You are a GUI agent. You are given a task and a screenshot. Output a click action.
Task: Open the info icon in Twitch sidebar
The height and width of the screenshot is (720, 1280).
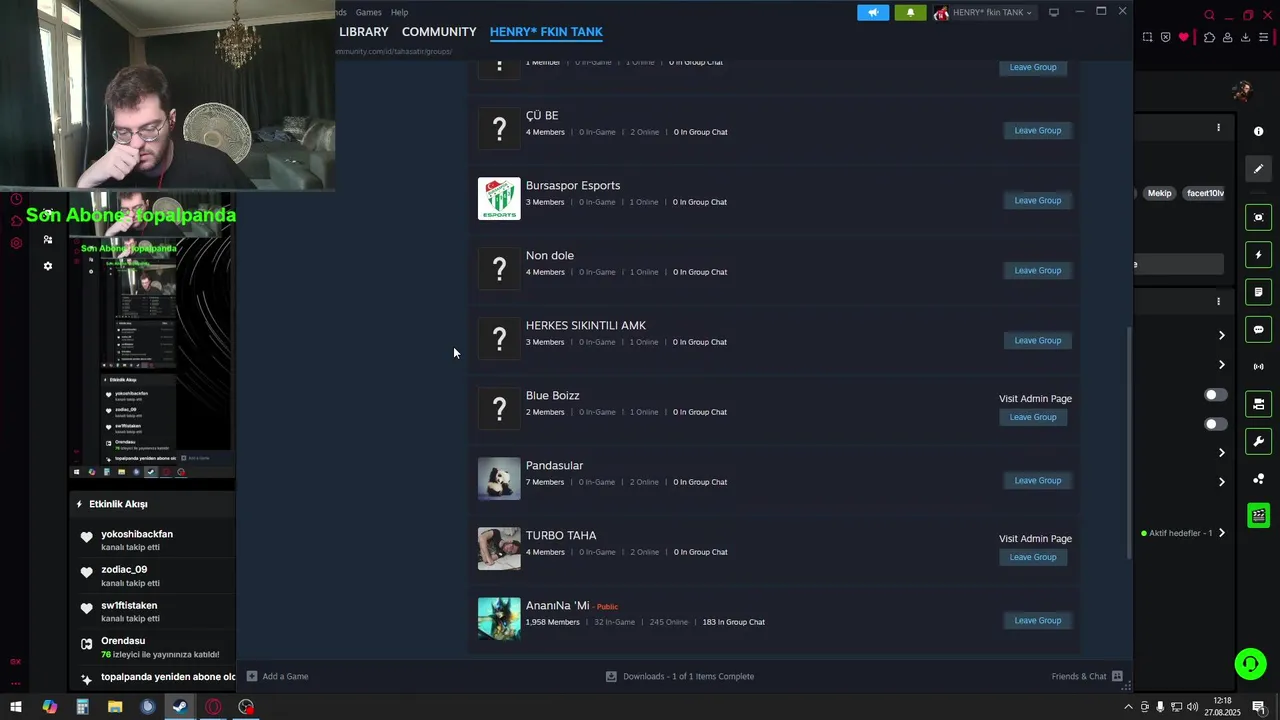1258,131
